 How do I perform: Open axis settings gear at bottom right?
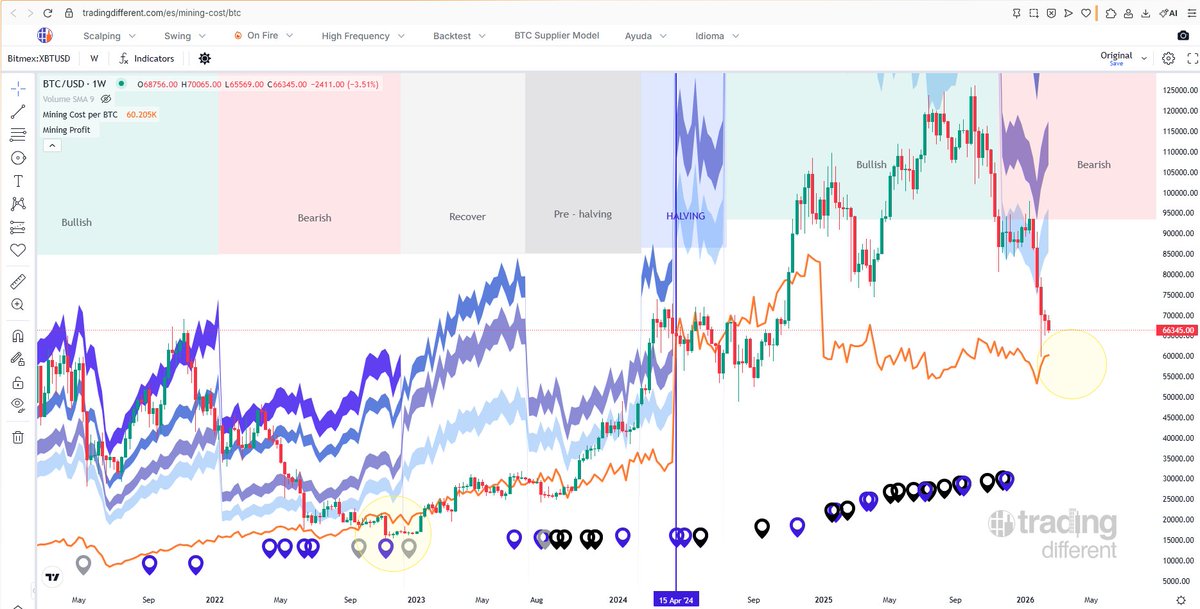tap(1181, 599)
